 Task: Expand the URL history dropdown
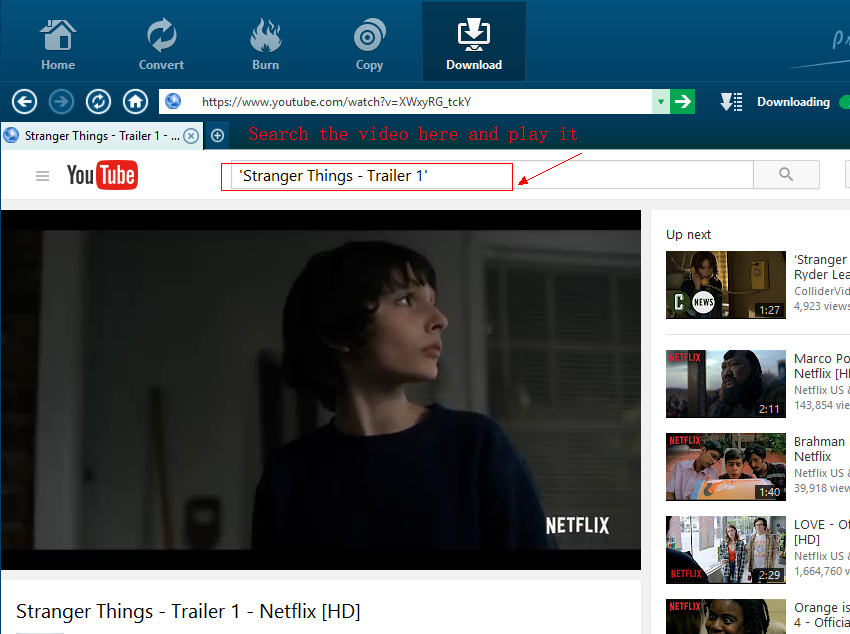[x=661, y=102]
